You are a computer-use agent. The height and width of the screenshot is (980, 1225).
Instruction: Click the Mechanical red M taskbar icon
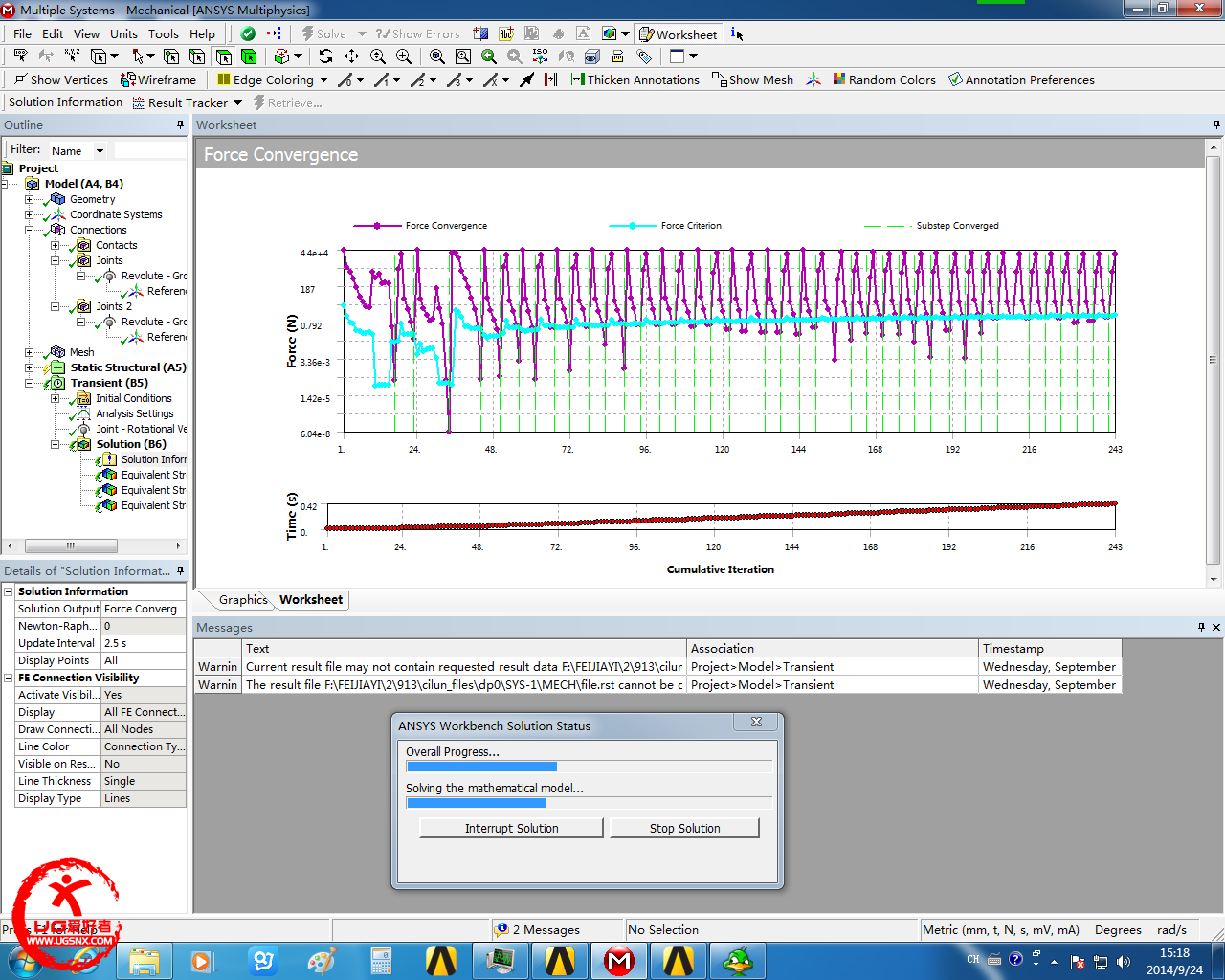tap(619, 960)
